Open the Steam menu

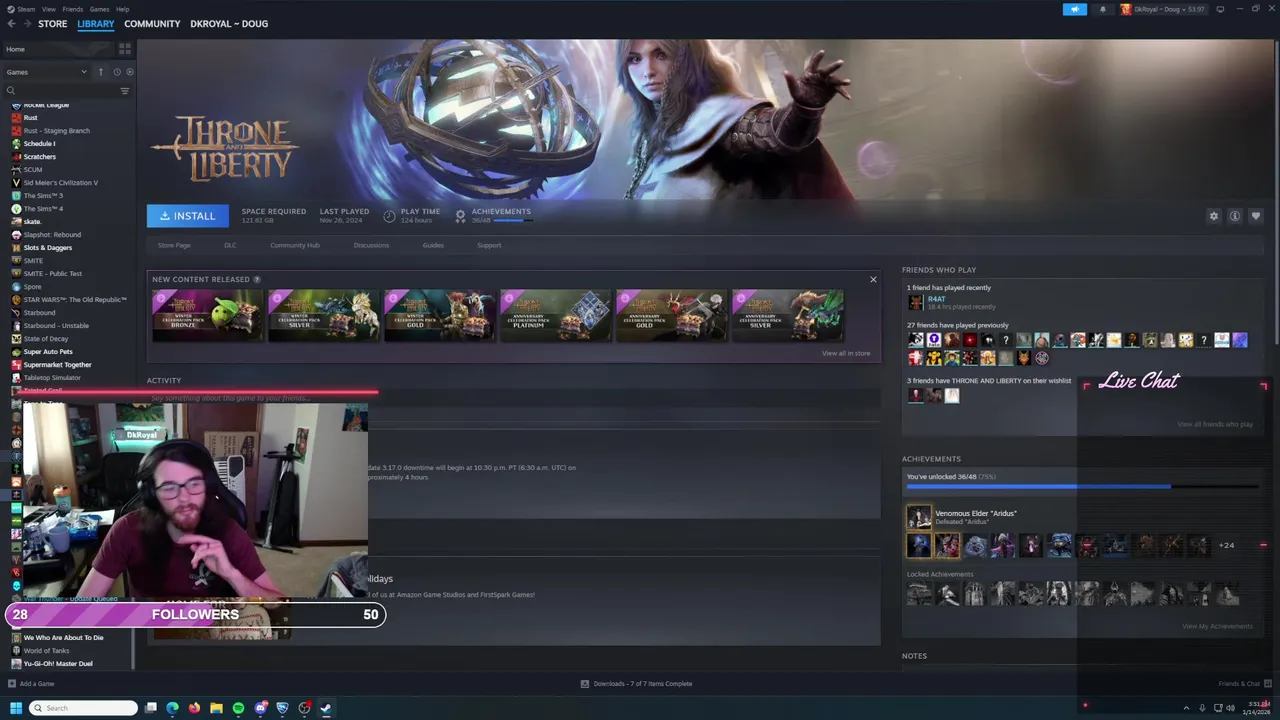tap(25, 9)
